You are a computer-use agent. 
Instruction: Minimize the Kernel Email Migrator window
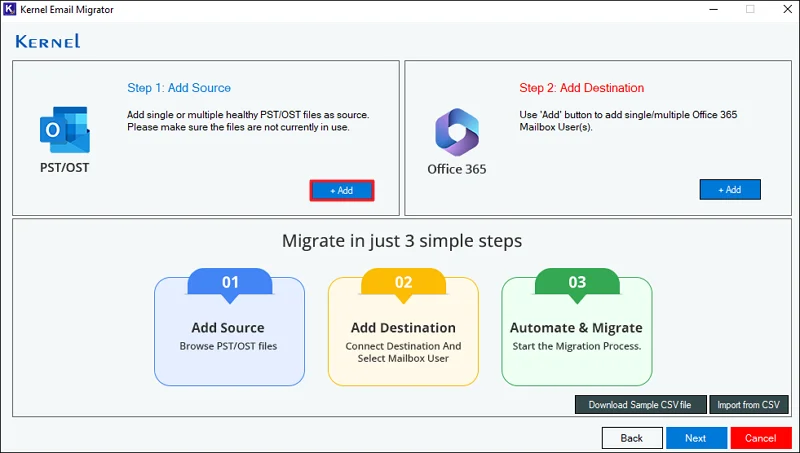pyautogui.click(x=714, y=9)
